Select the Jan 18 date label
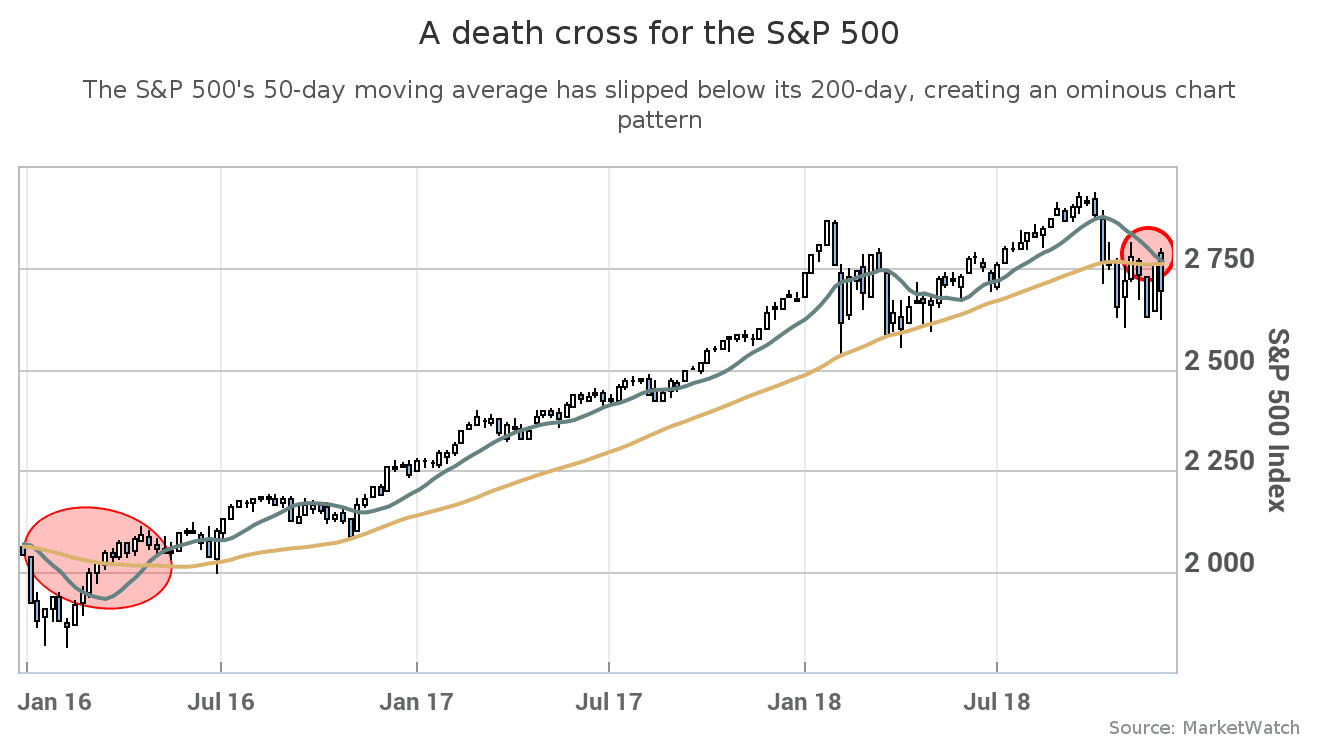This screenshot has height=744, width=1320. pyautogui.click(x=804, y=702)
